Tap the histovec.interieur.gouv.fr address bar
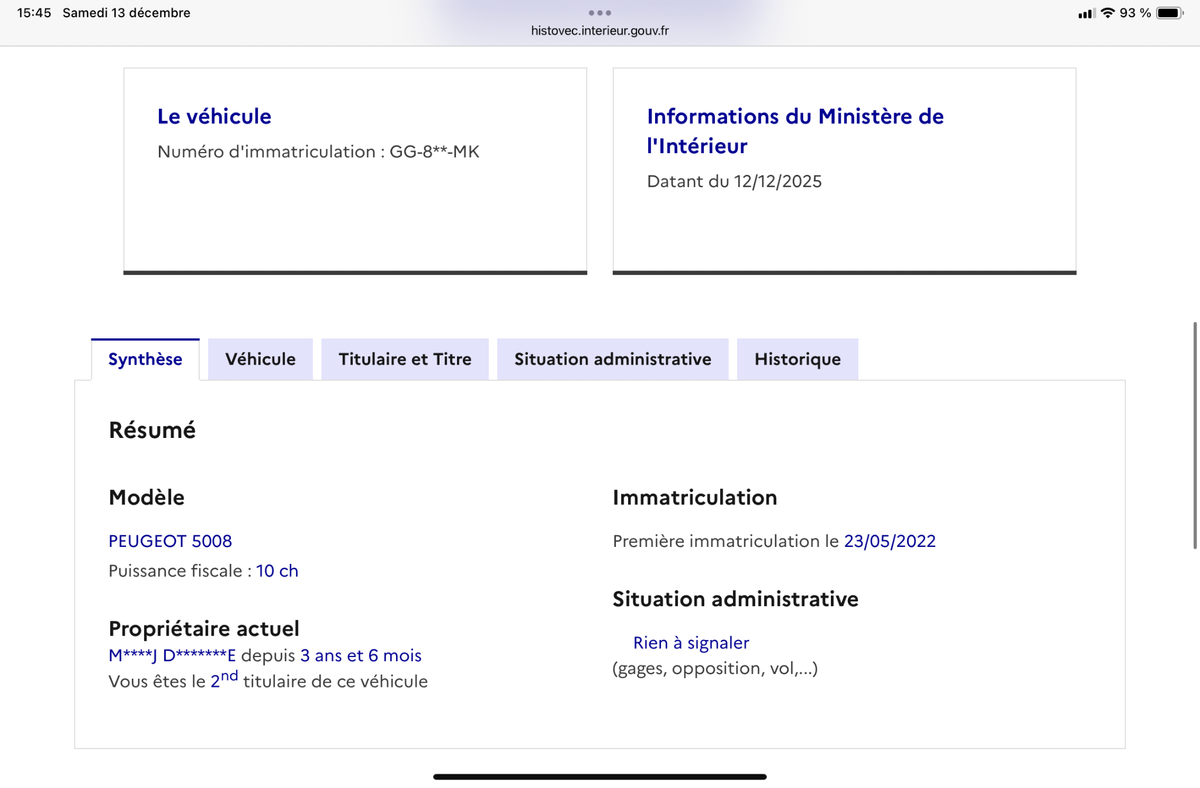1200x788 pixels. (600, 31)
